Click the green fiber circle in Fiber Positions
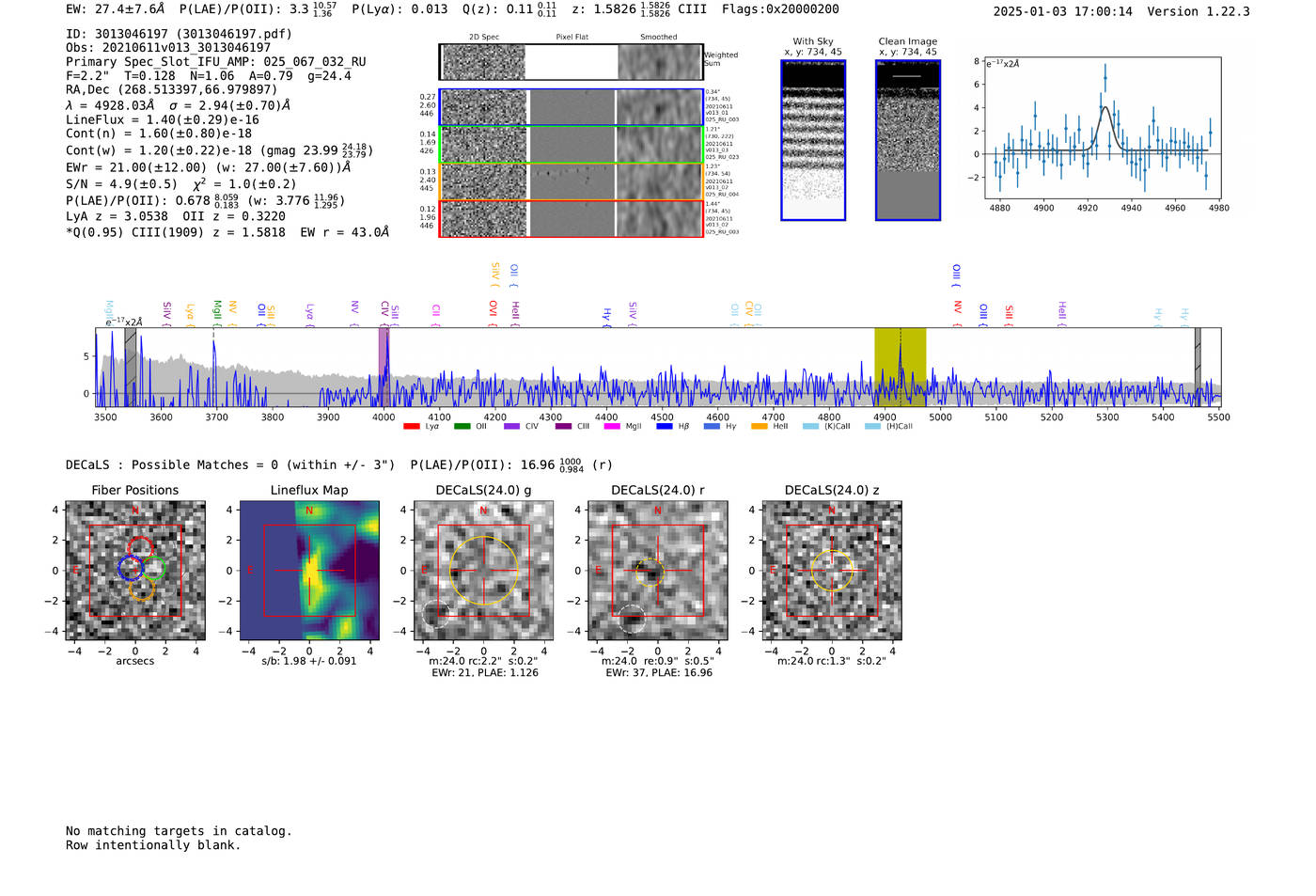Screen dimensions: 1316x896 tap(153, 569)
